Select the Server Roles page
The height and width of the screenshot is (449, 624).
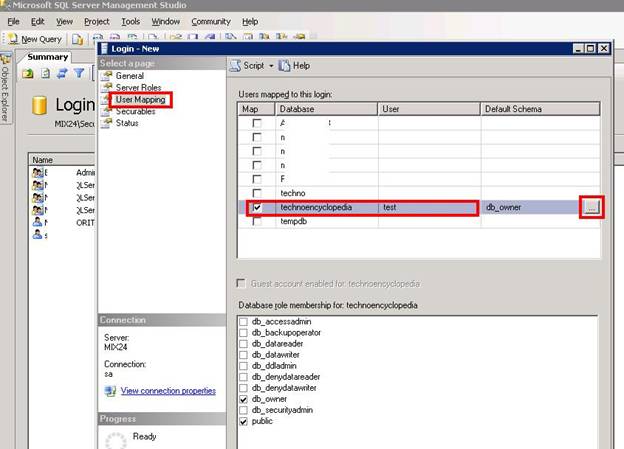138,87
